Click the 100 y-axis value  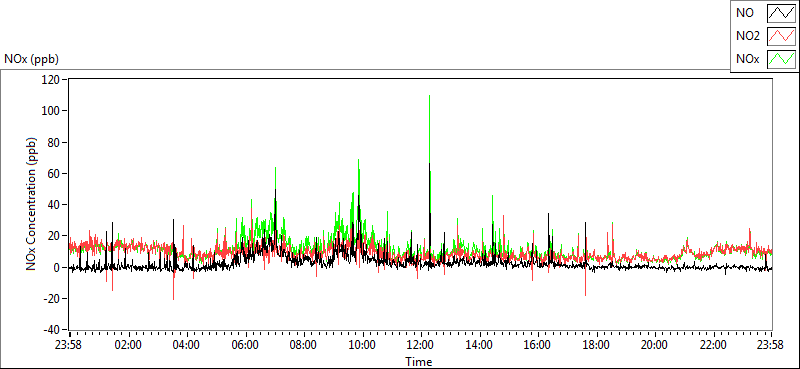point(52,111)
